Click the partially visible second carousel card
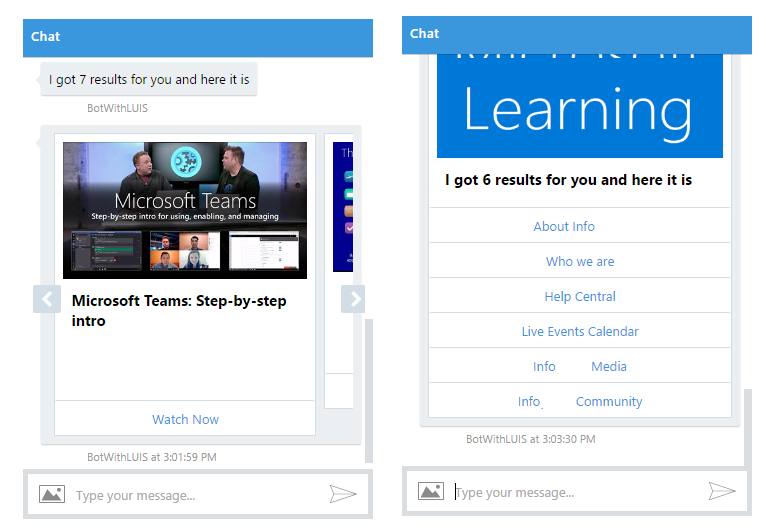The image size is (767, 532). click(339, 270)
